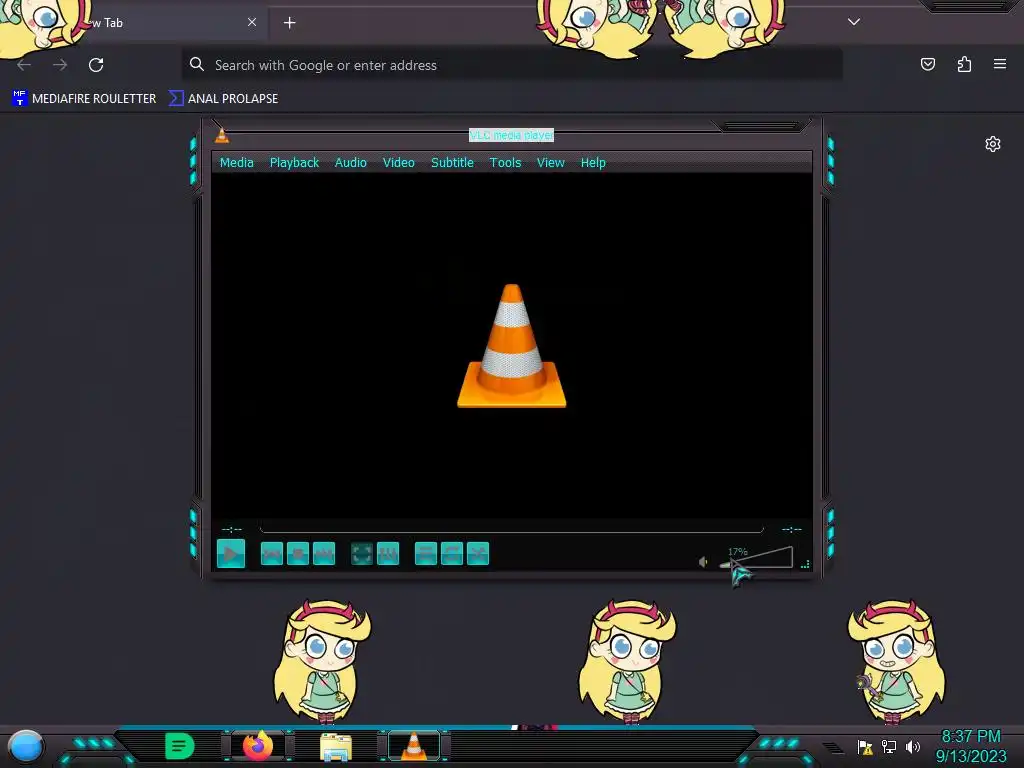
Task: Switch to VLC on the taskbar
Action: [414, 746]
